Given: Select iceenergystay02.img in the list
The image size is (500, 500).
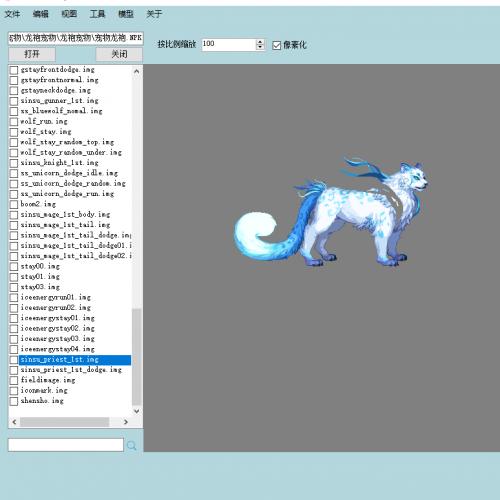Looking at the screenshot, I should [58, 328].
